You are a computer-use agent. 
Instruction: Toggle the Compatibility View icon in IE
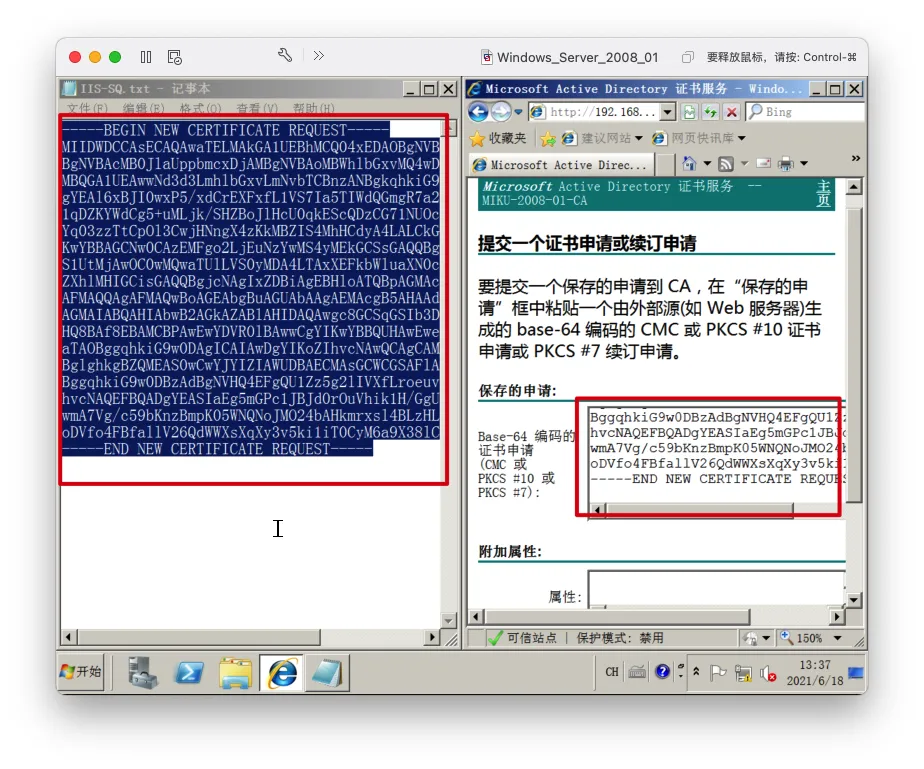(689, 111)
